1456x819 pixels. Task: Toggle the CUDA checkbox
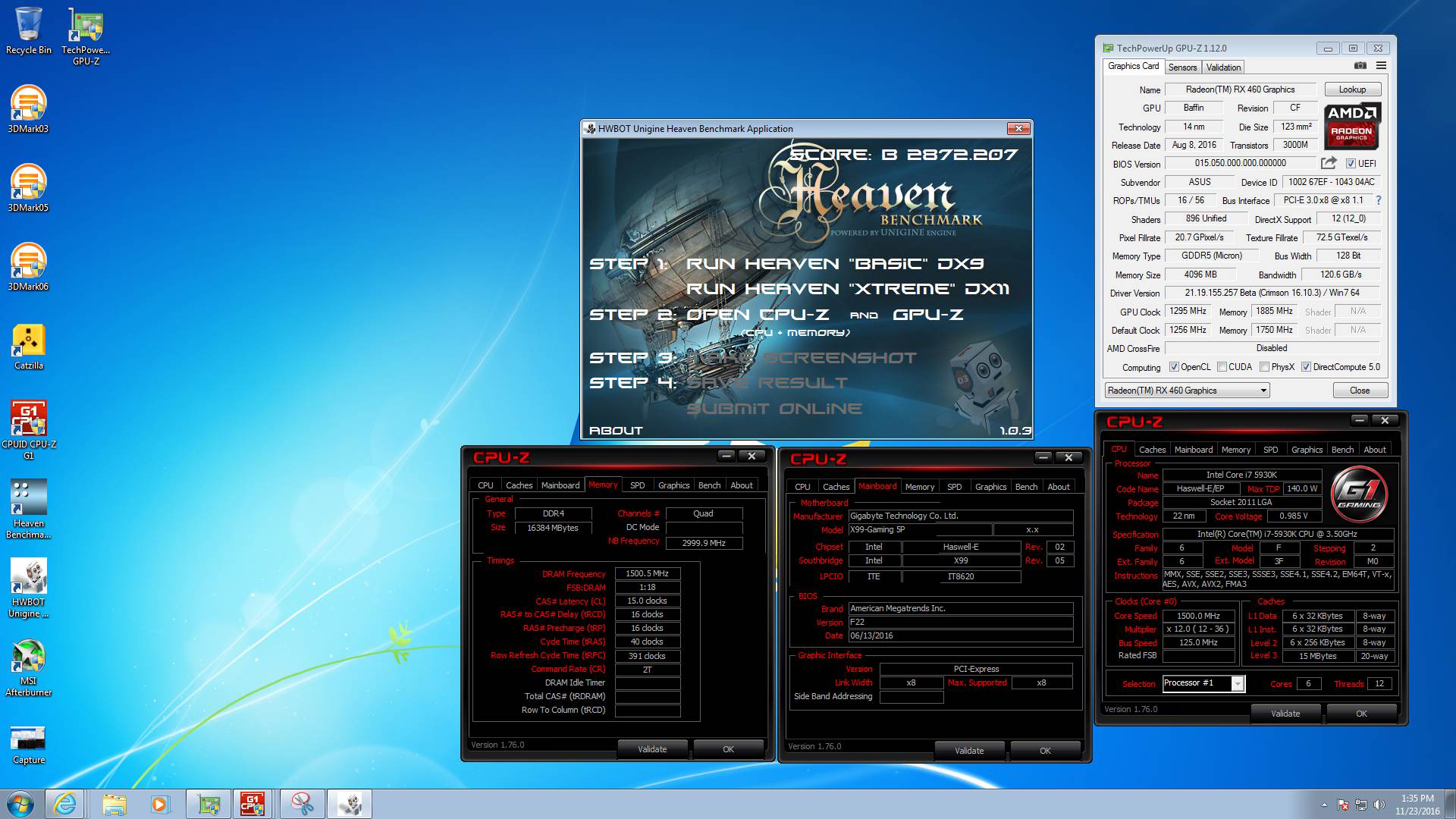(1222, 367)
